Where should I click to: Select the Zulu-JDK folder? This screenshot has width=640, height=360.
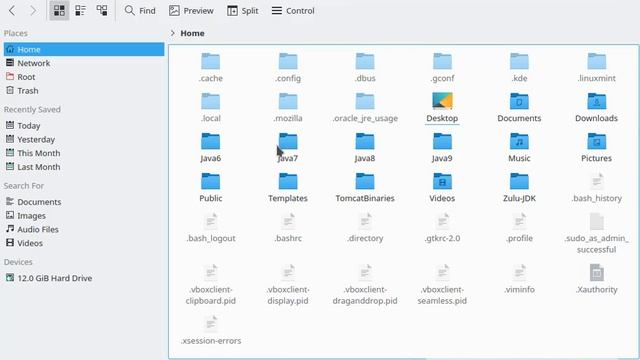click(519, 187)
